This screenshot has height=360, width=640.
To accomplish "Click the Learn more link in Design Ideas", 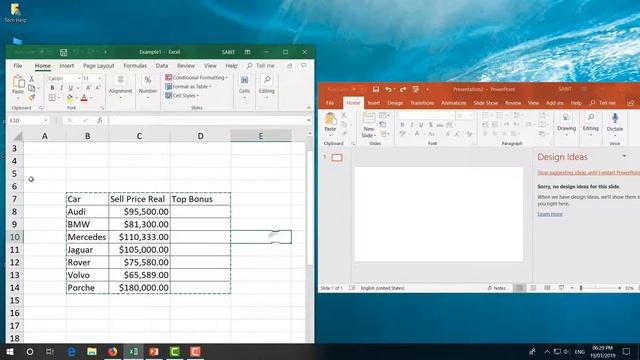I will [550, 214].
